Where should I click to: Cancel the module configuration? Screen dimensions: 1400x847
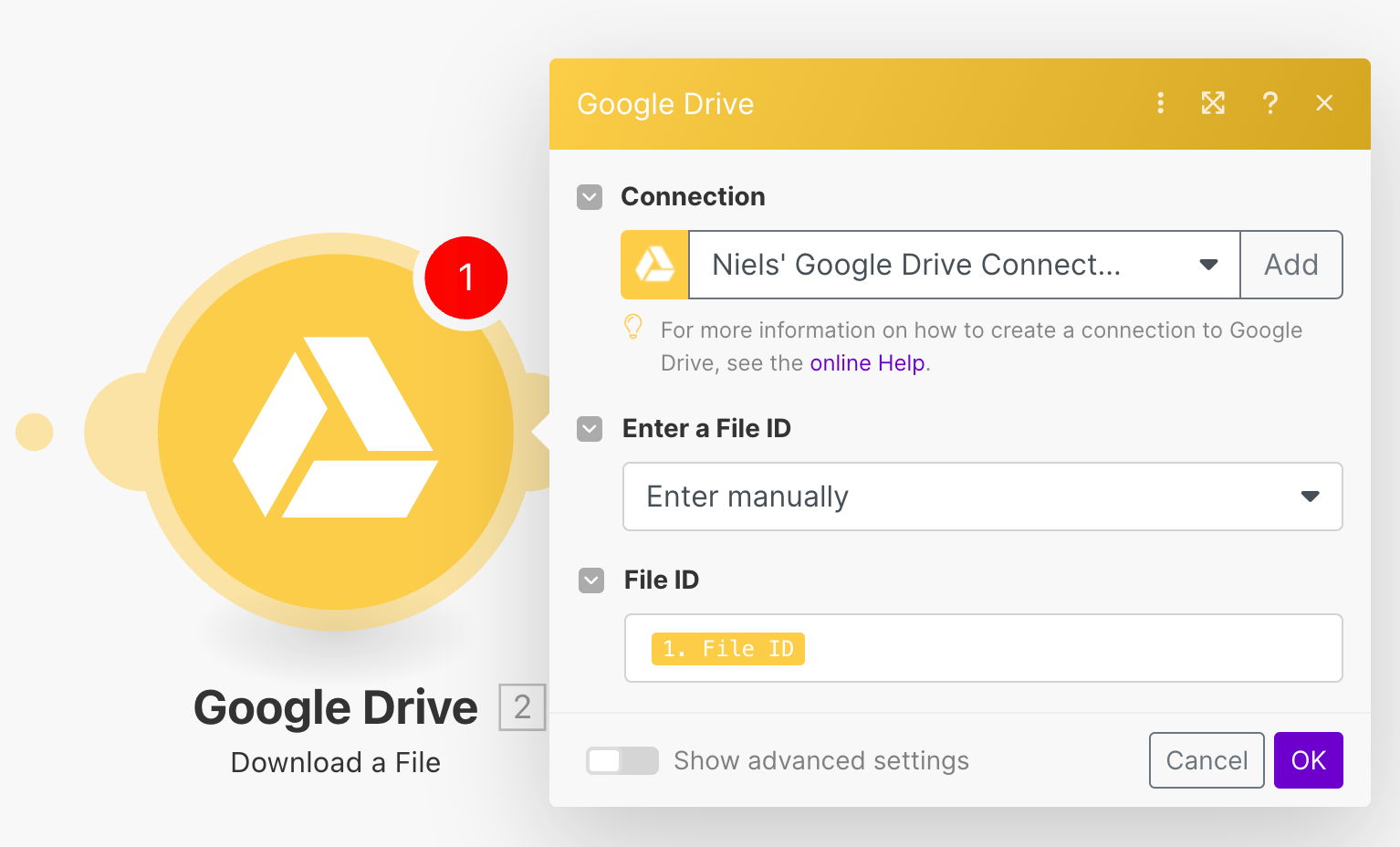coord(1207,760)
